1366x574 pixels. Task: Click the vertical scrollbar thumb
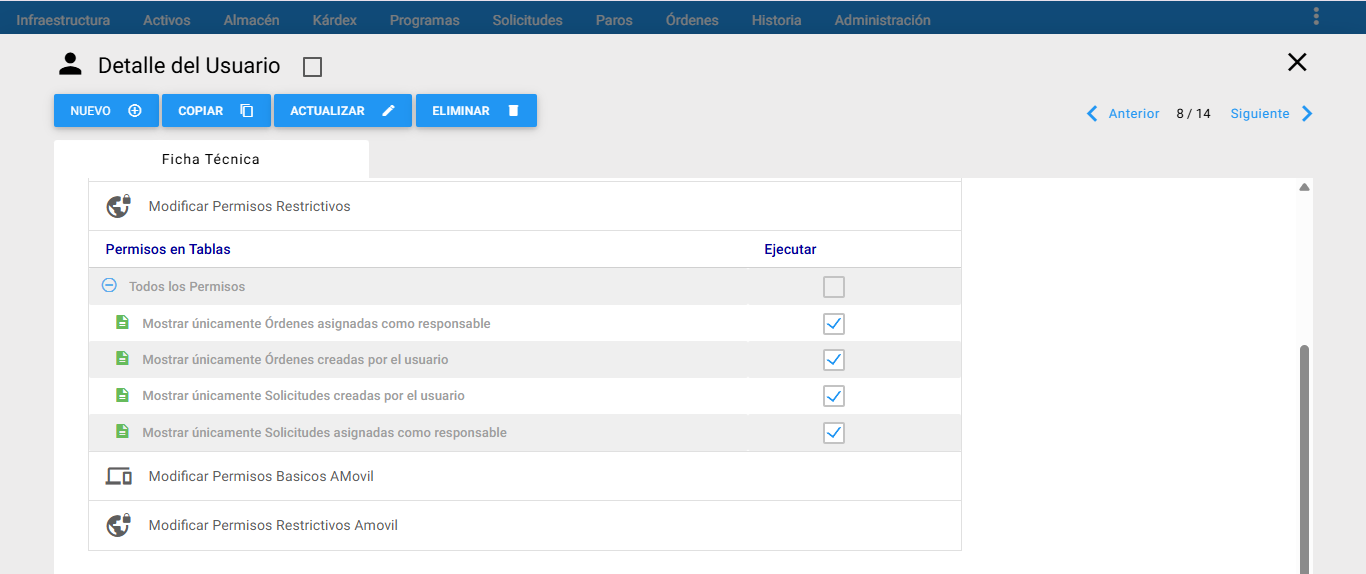1304,459
